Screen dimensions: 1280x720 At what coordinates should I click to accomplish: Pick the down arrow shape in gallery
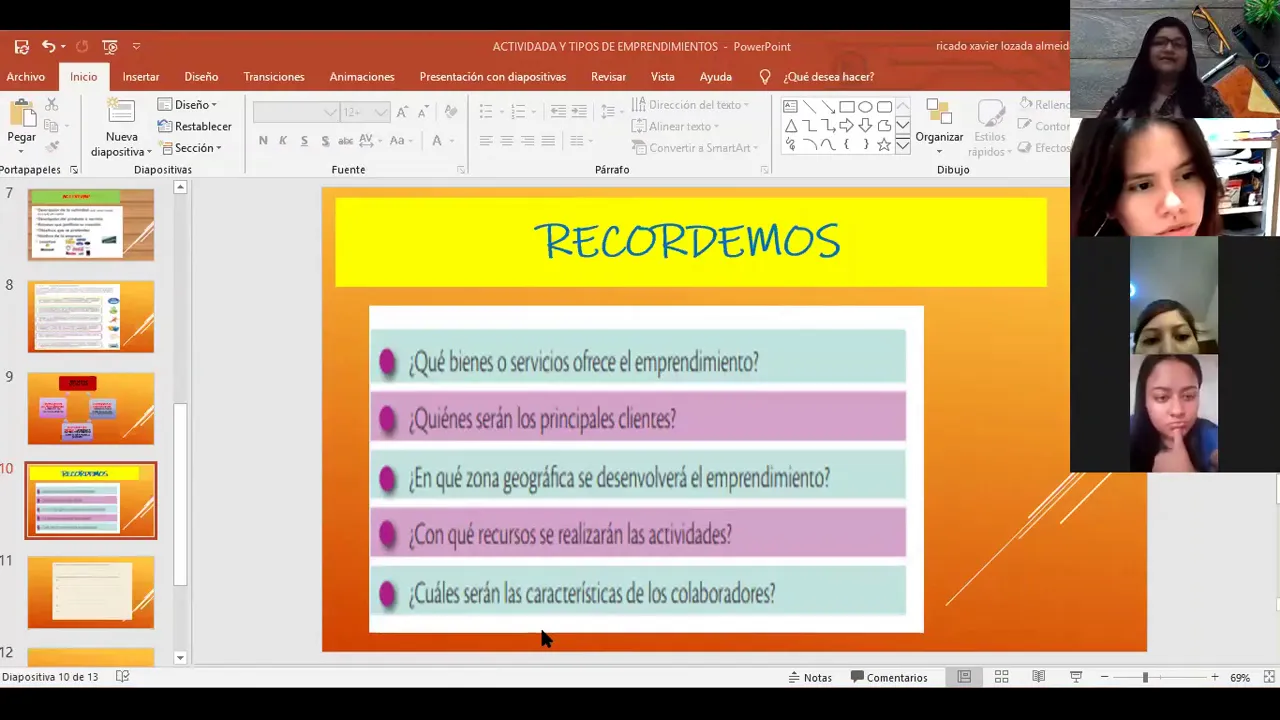pos(865,126)
